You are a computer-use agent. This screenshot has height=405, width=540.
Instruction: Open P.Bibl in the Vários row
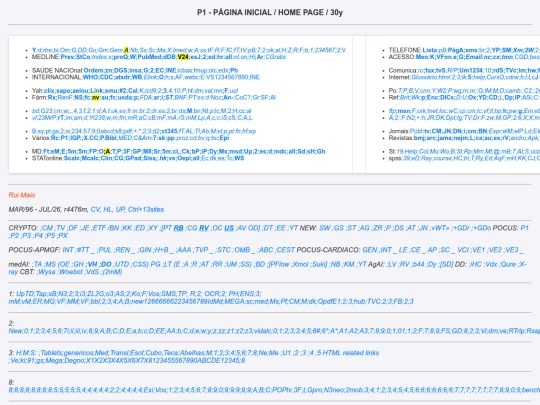coord(107,138)
